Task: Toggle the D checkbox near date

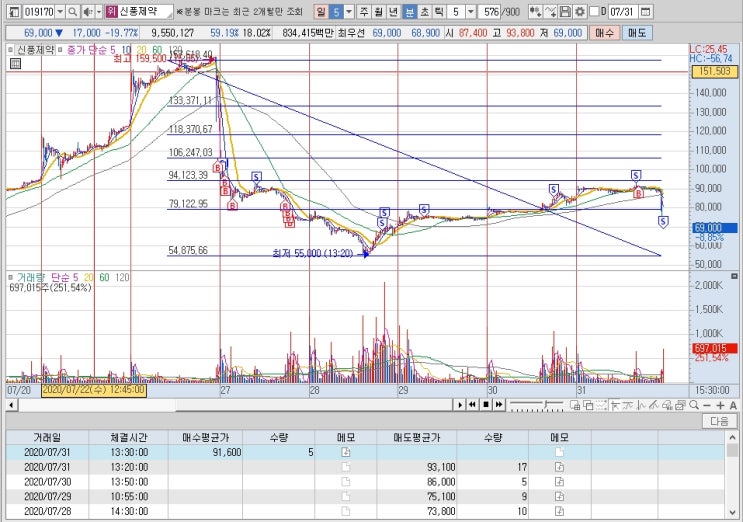Action: 594,11
